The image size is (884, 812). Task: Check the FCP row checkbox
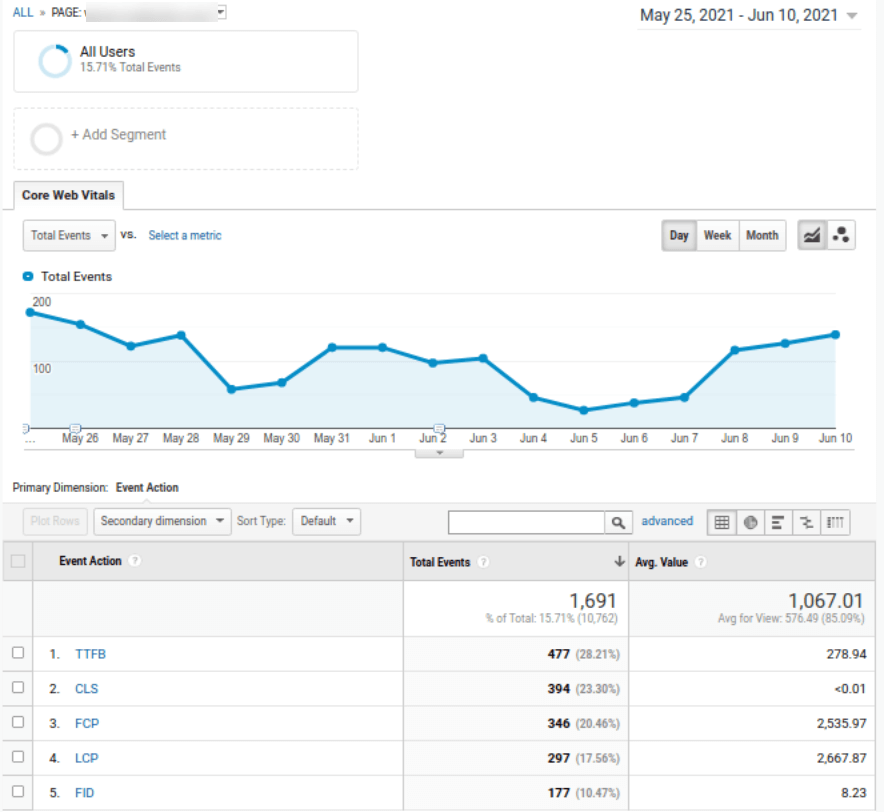tap(17, 722)
